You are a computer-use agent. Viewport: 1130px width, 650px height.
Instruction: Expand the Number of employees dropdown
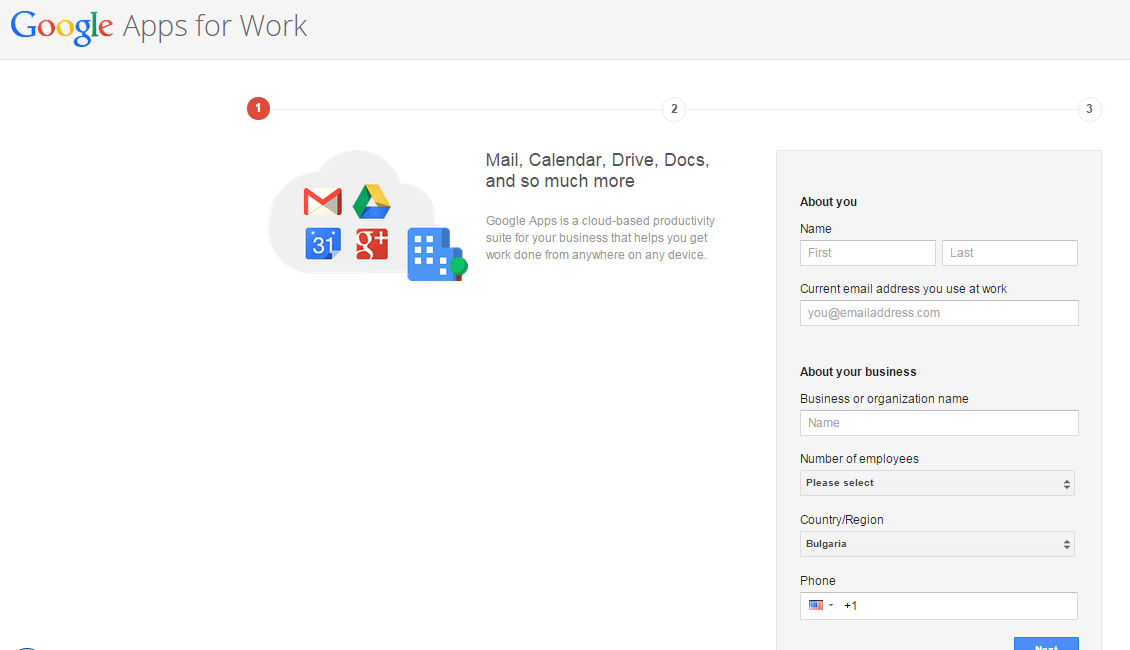pyautogui.click(x=938, y=483)
